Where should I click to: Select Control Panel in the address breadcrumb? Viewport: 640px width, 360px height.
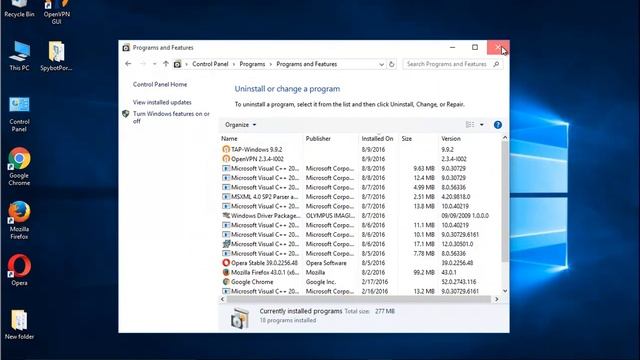210,64
